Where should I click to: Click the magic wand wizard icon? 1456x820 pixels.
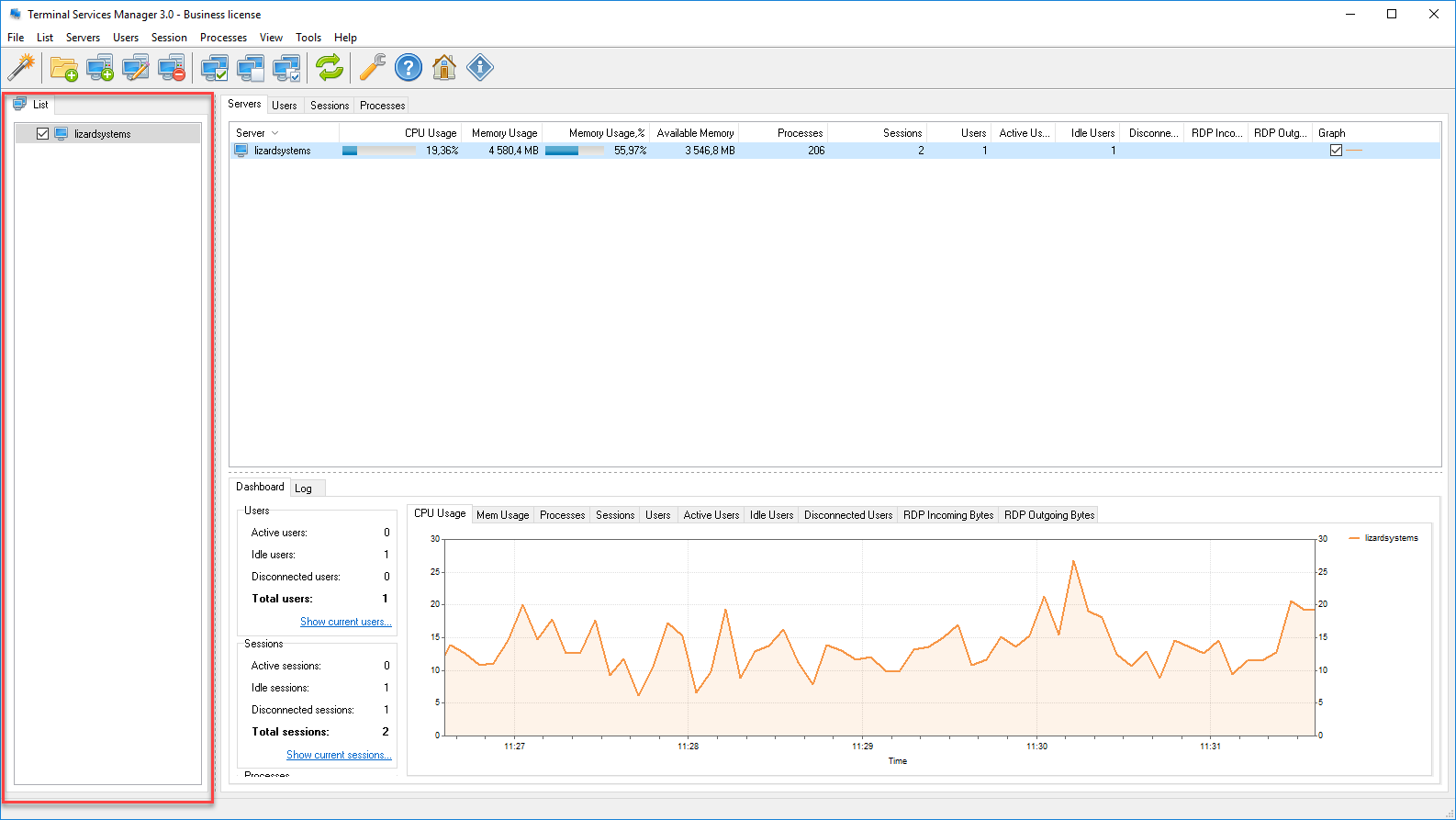(x=21, y=67)
